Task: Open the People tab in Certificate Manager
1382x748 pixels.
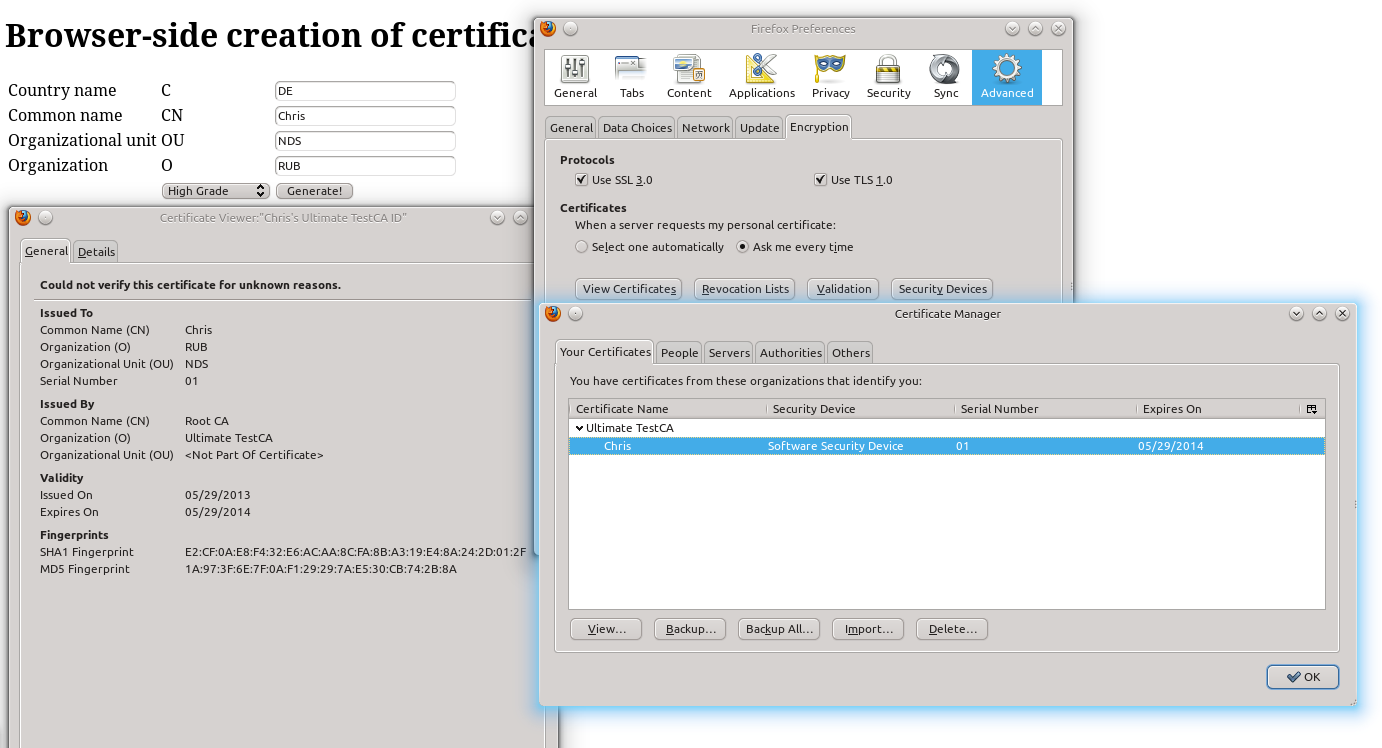Action: [x=679, y=353]
